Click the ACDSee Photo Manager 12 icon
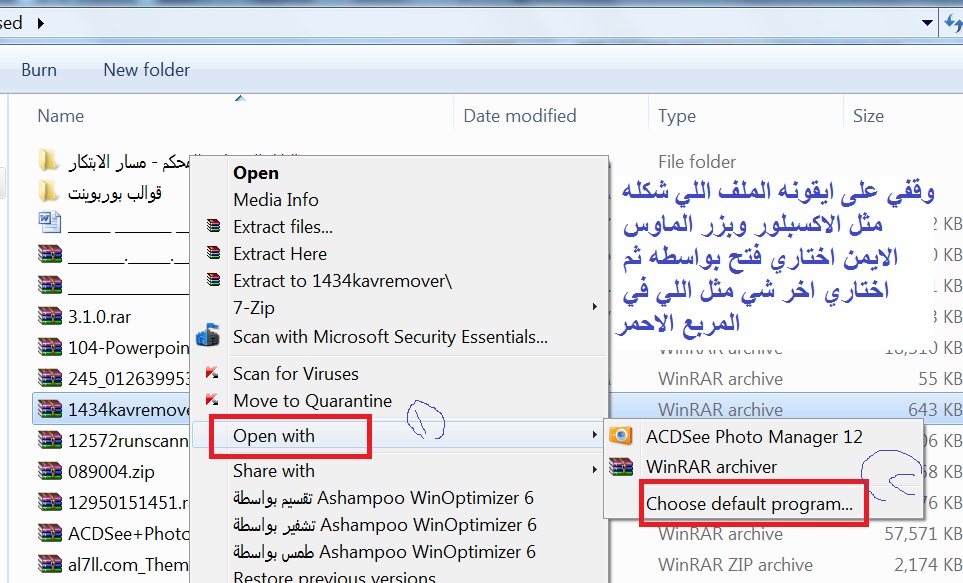This screenshot has height=583, width=963. coord(620,436)
